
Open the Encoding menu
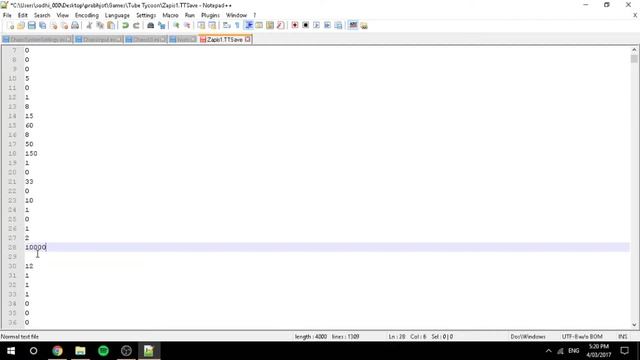pyautogui.click(x=87, y=15)
